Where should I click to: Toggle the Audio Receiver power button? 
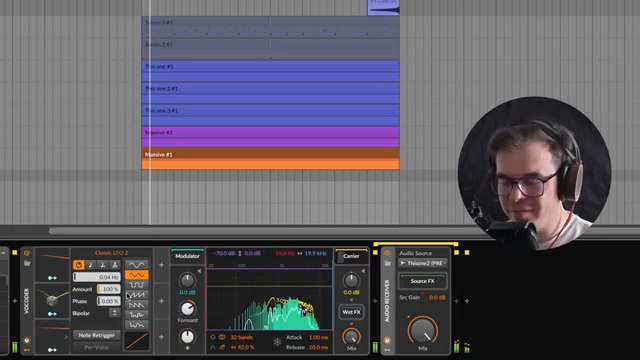click(387, 253)
